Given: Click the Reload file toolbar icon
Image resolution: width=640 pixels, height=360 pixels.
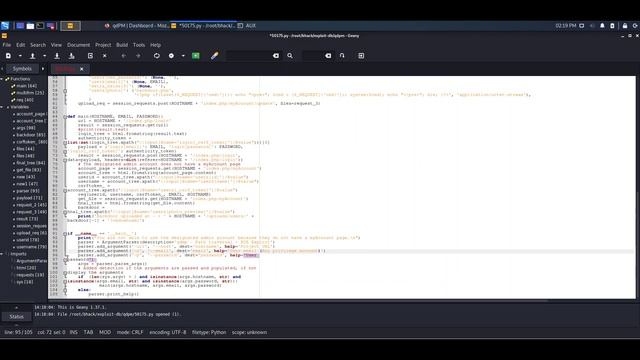Looking at the screenshot, I should 90,56.
